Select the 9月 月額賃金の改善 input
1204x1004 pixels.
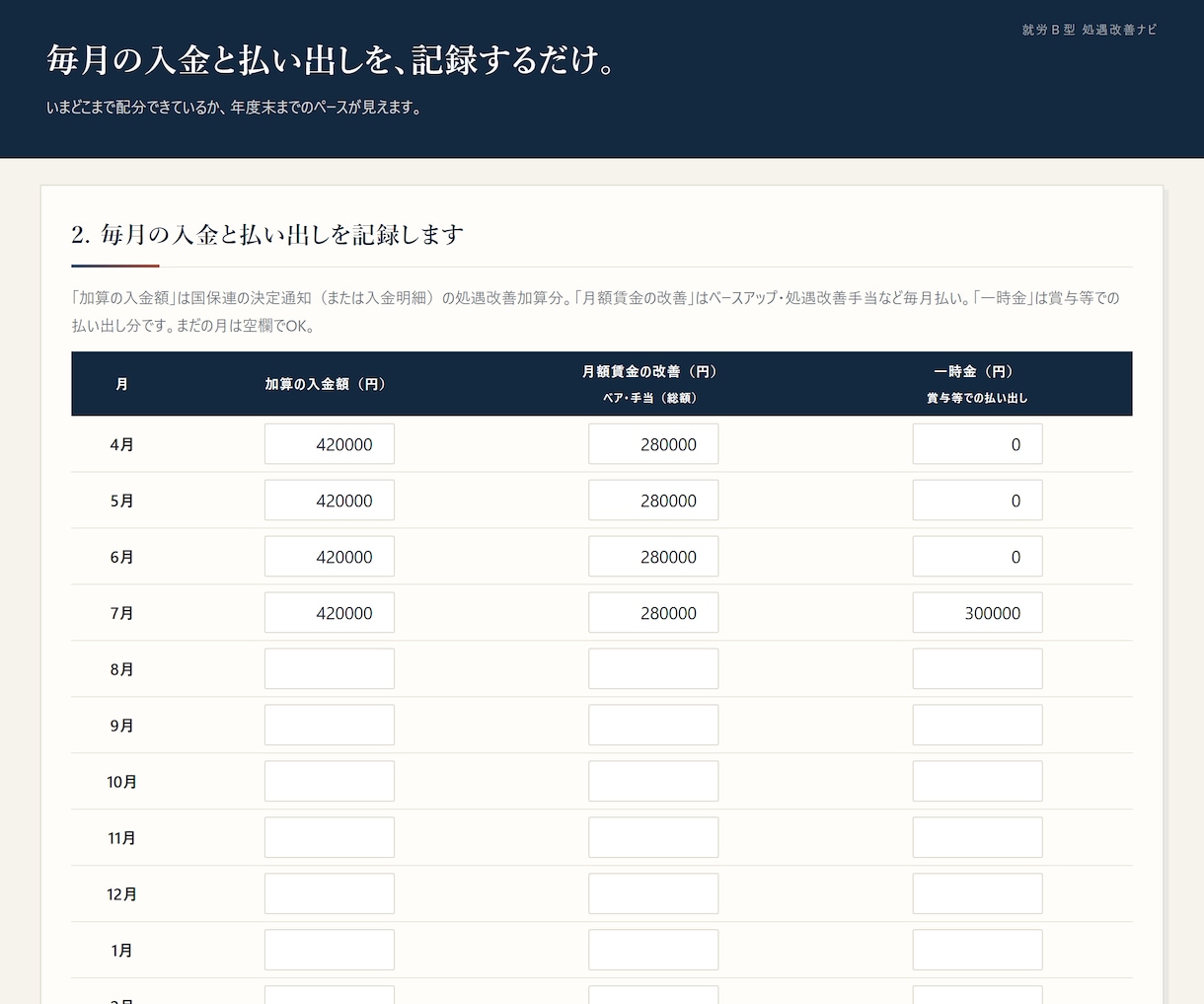(x=653, y=726)
